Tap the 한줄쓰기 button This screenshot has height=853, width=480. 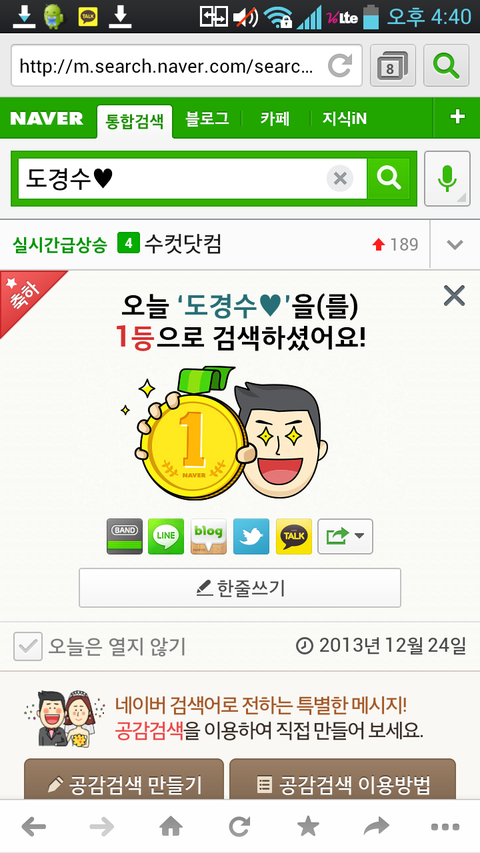point(240,588)
